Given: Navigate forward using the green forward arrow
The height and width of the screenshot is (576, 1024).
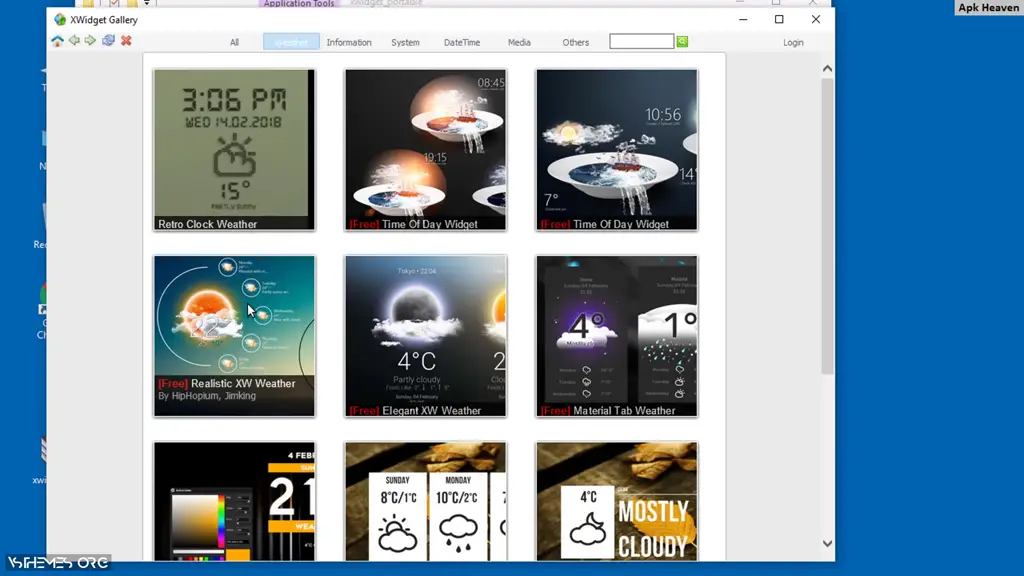Looking at the screenshot, I should 90,41.
